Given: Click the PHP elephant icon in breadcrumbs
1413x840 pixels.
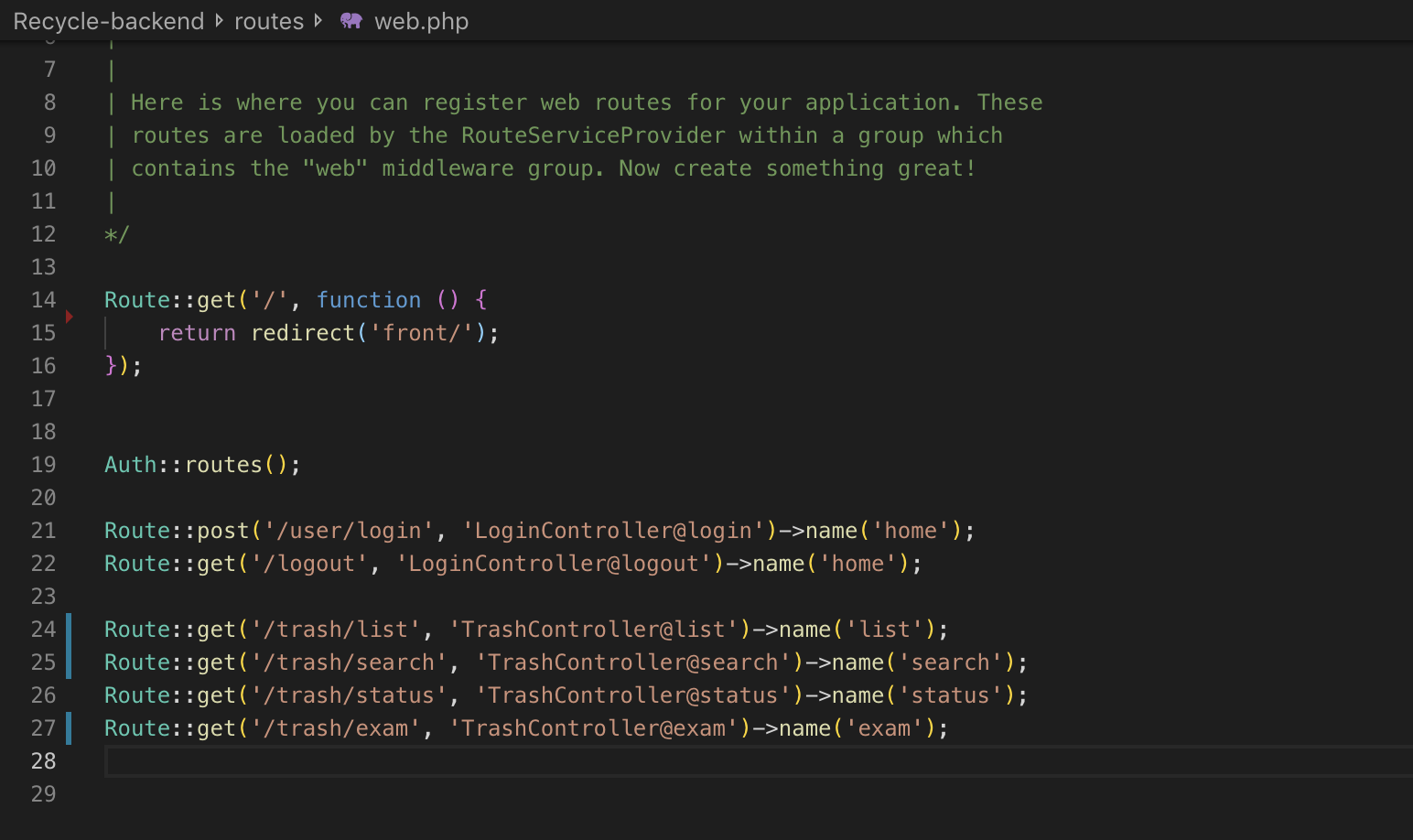Looking at the screenshot, I should 351,21.
